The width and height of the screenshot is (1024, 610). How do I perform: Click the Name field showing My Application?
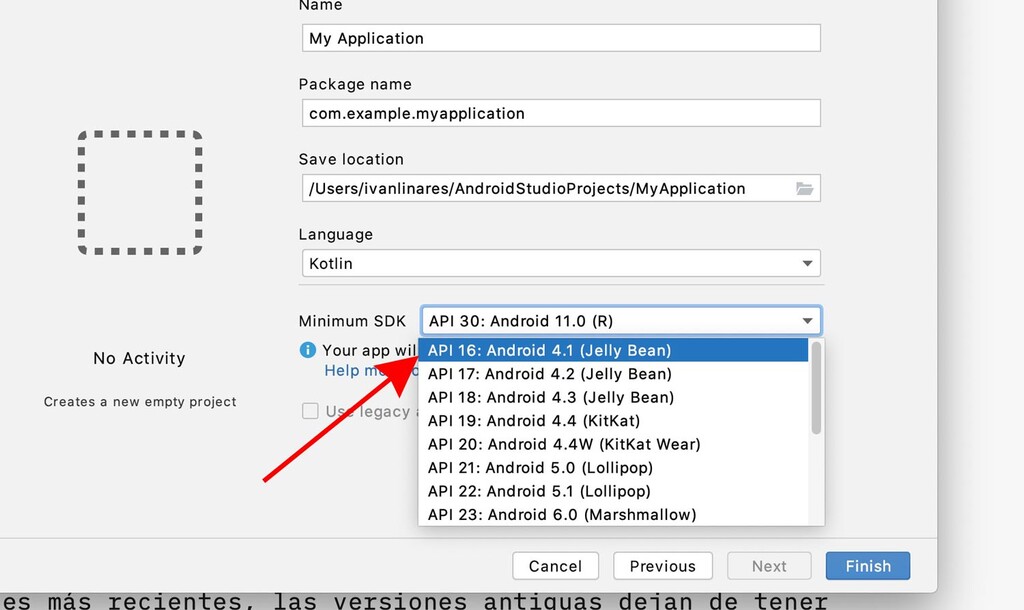point(560,37)
